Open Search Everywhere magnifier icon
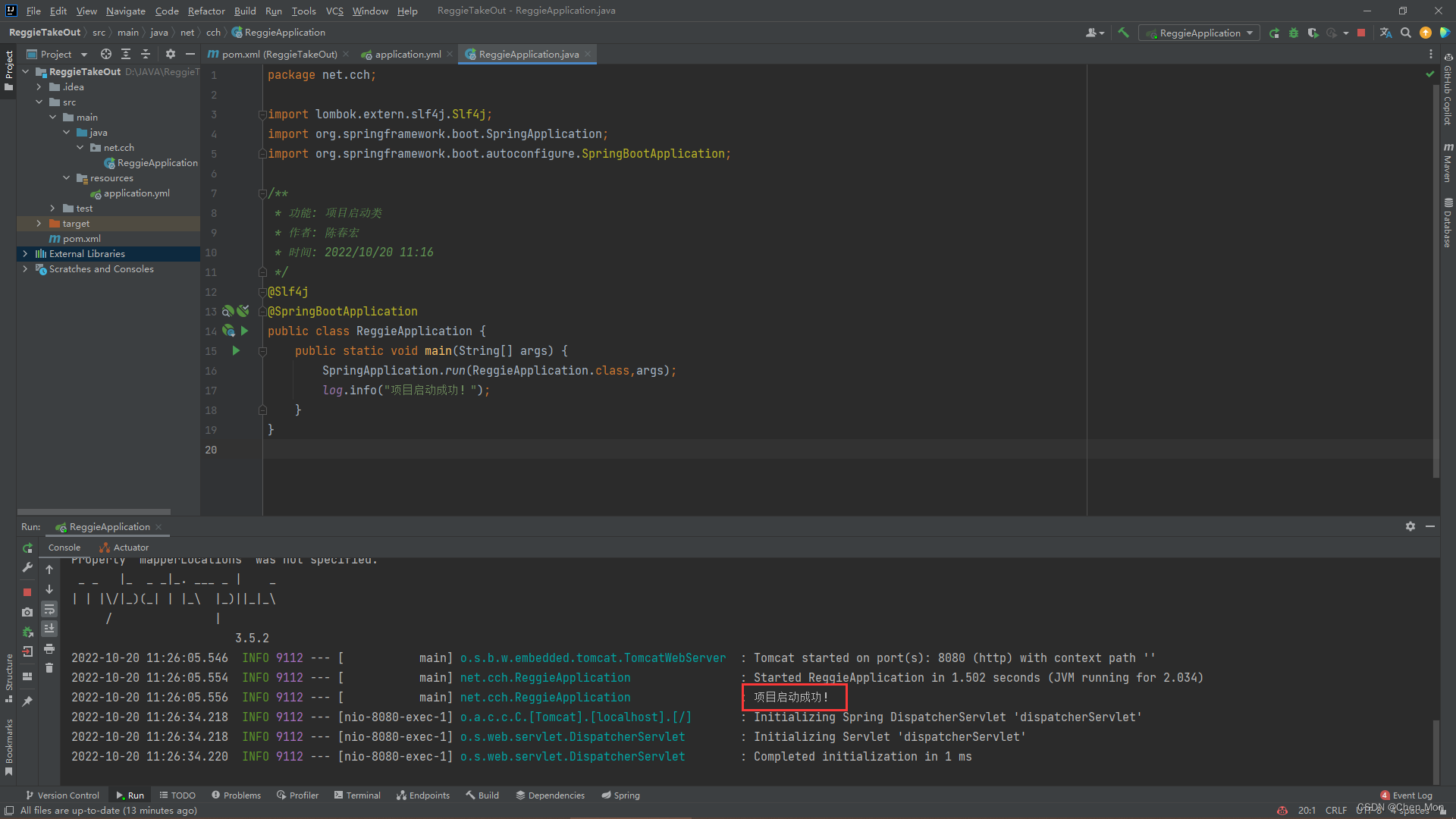This screenshot has height=819, width=1456. tap(1405, 33)
